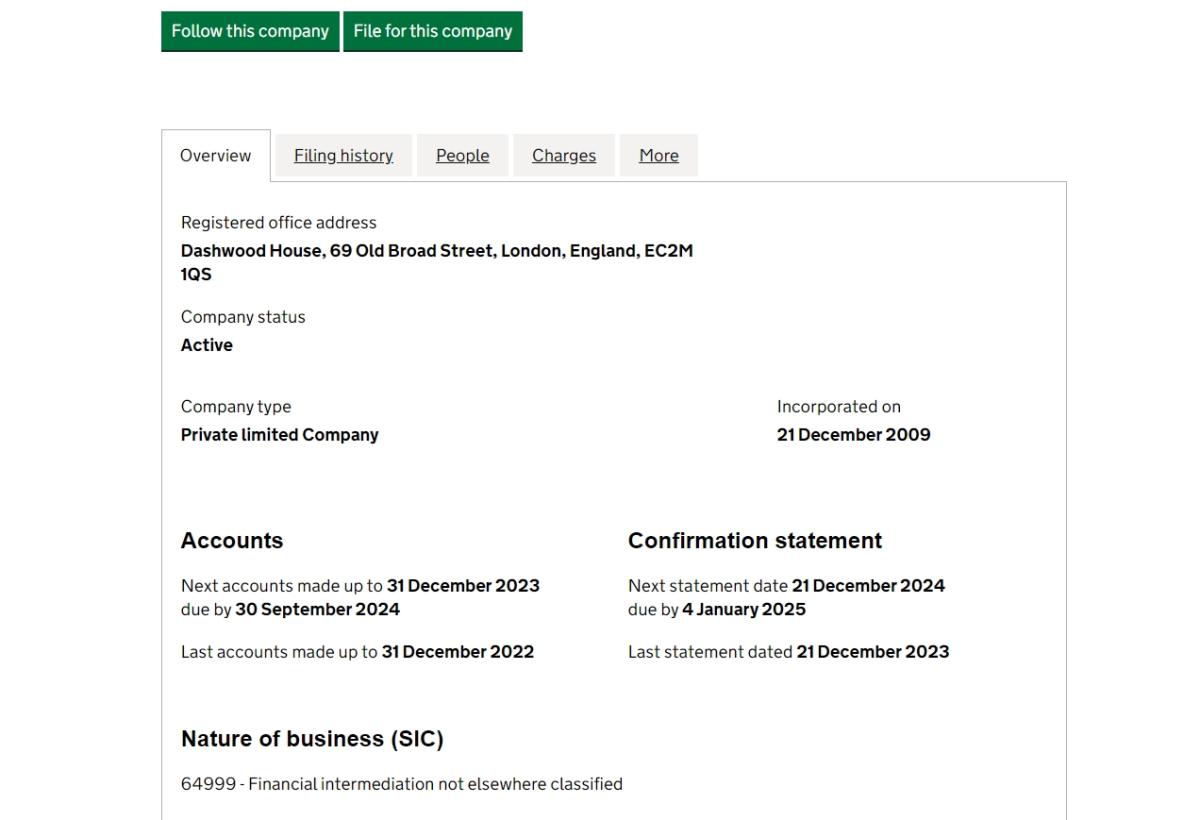This screenshot has width=1200, height=820.
Task: Click the Dashwood House address text
Action: tap(436, 251)
